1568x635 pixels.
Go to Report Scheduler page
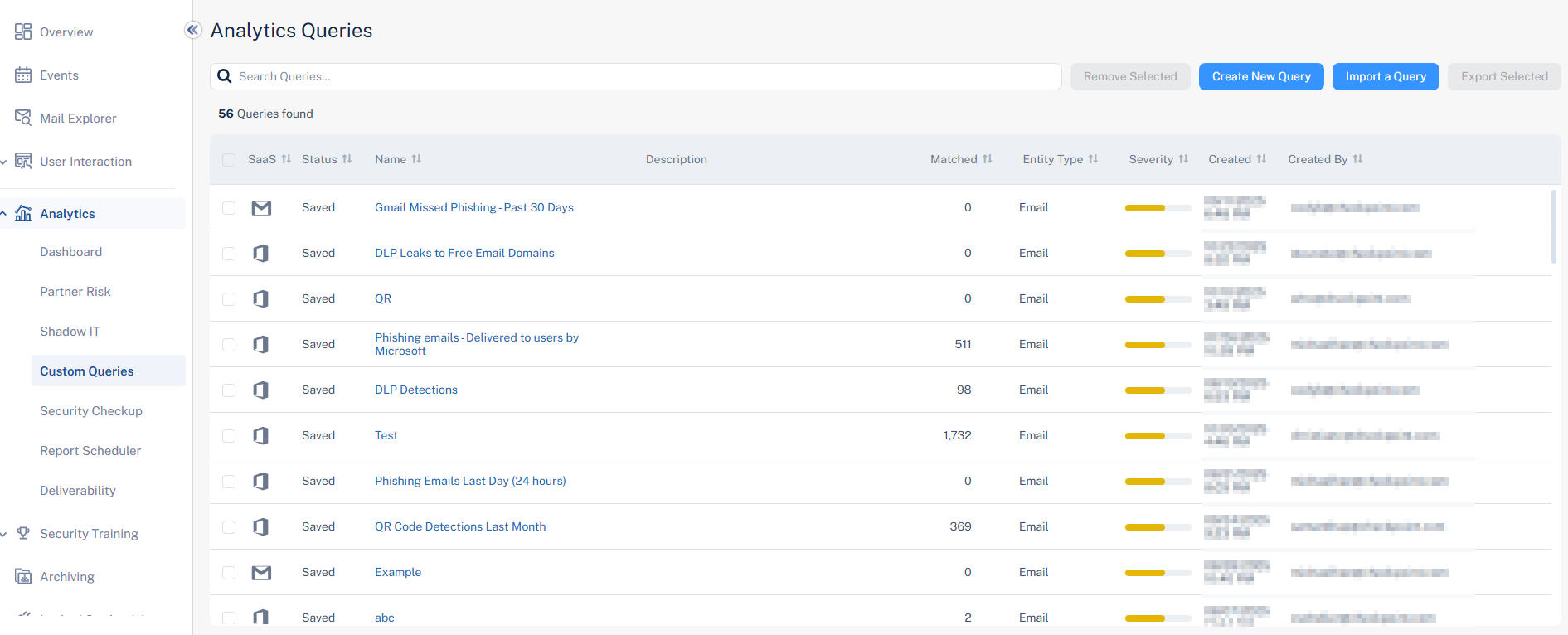[x=90, y=450]
